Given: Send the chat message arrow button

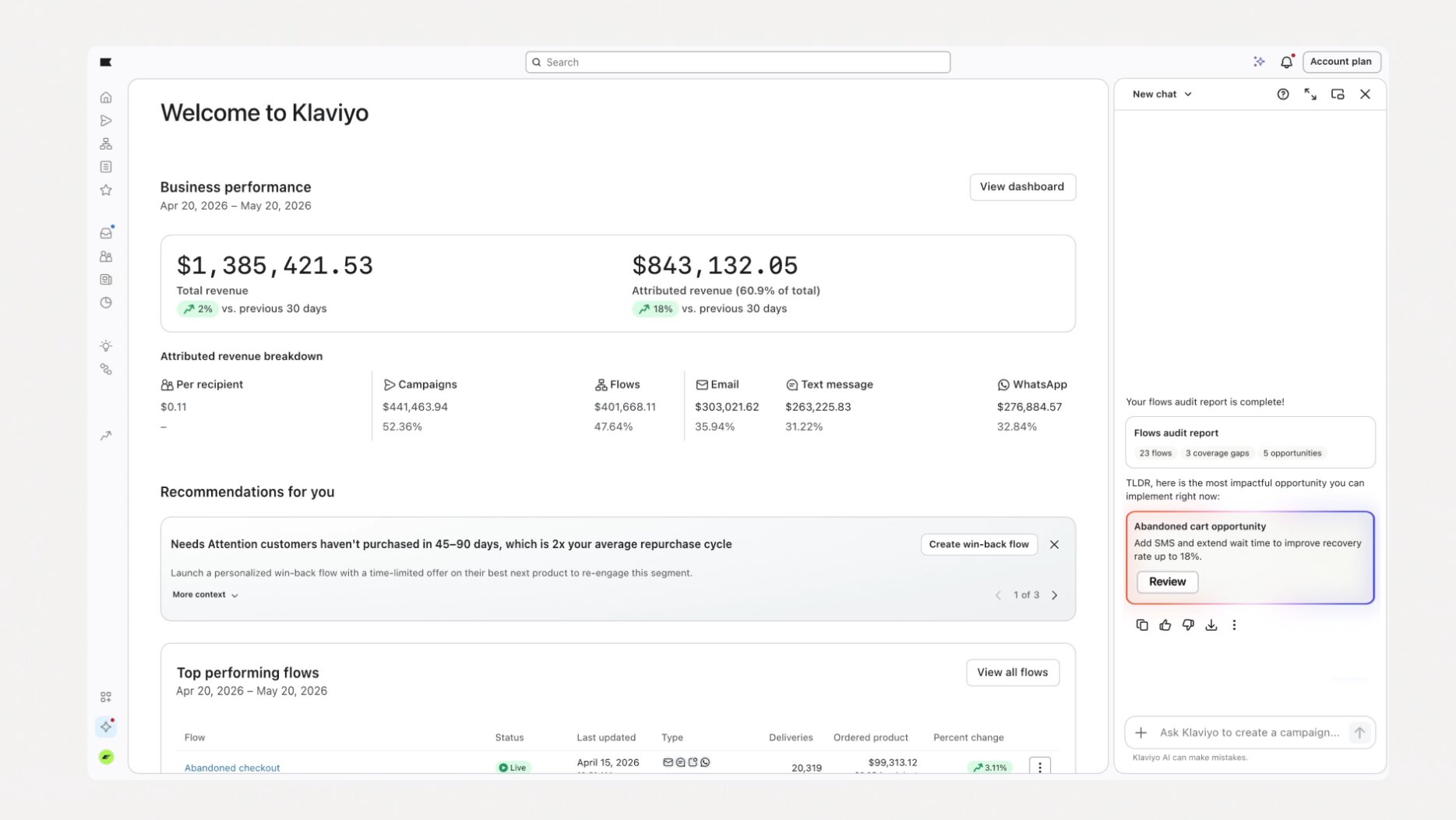Looking at the screenshot, I should [1359, 733].
